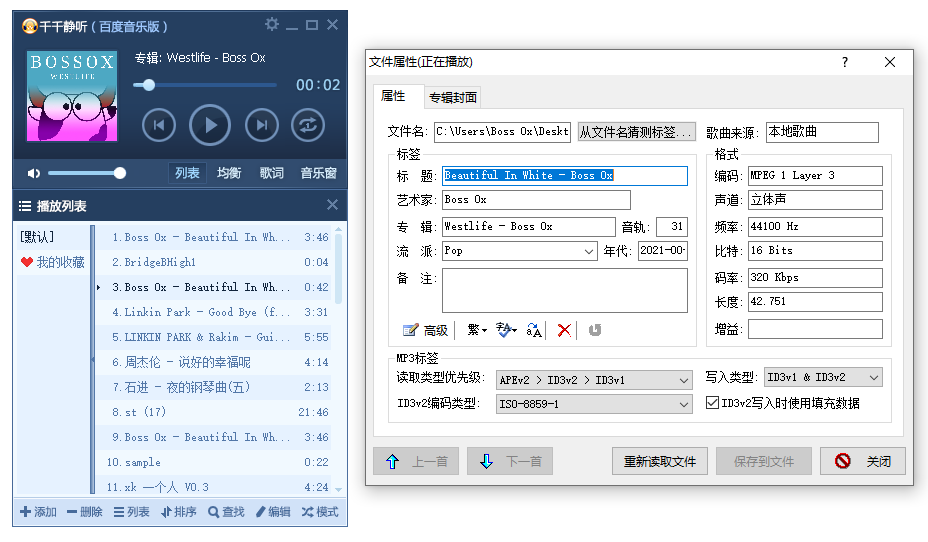Click the 文件名 path field
Image resolution: width=928 pixels, height=542 pixels.
pos(502,131)
